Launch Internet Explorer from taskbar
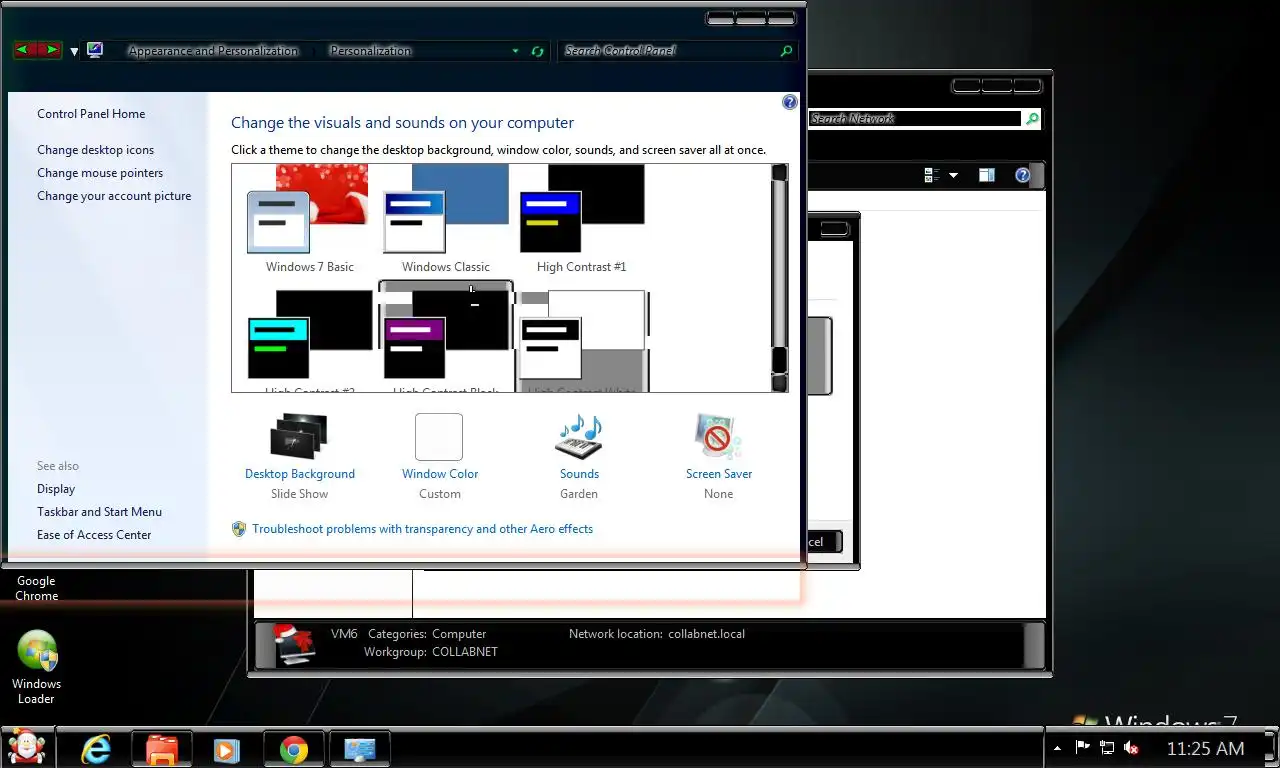This screenshot has width=1280, height=768. (x=96, y=749)
